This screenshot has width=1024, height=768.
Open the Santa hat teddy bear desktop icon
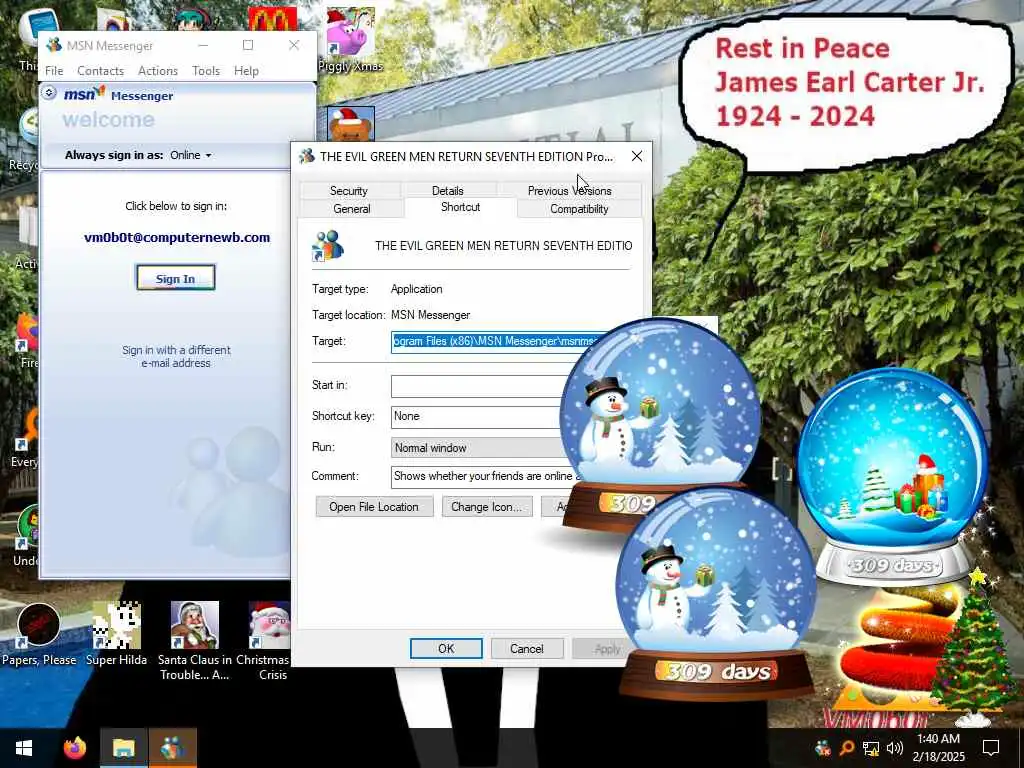351,124
